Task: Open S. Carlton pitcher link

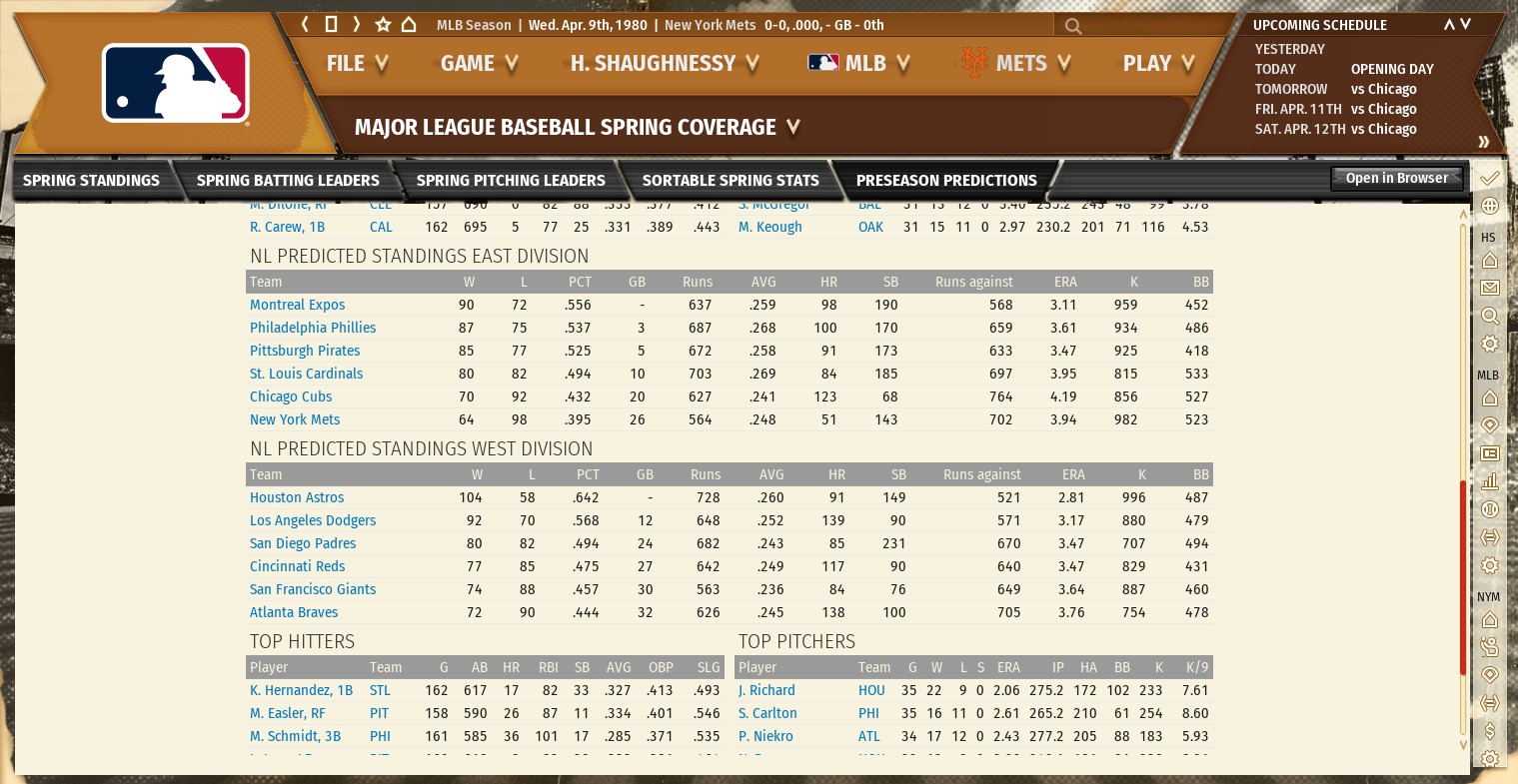Action: (x=767, y=713)
